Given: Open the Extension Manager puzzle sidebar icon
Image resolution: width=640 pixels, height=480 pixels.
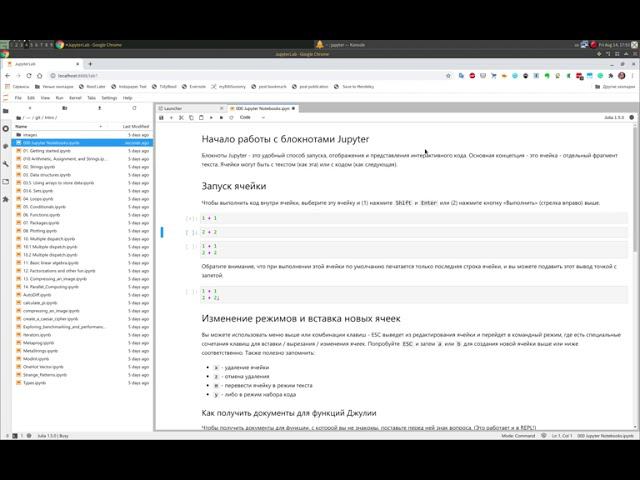Looking at the screenshot, I should (6, 199).
